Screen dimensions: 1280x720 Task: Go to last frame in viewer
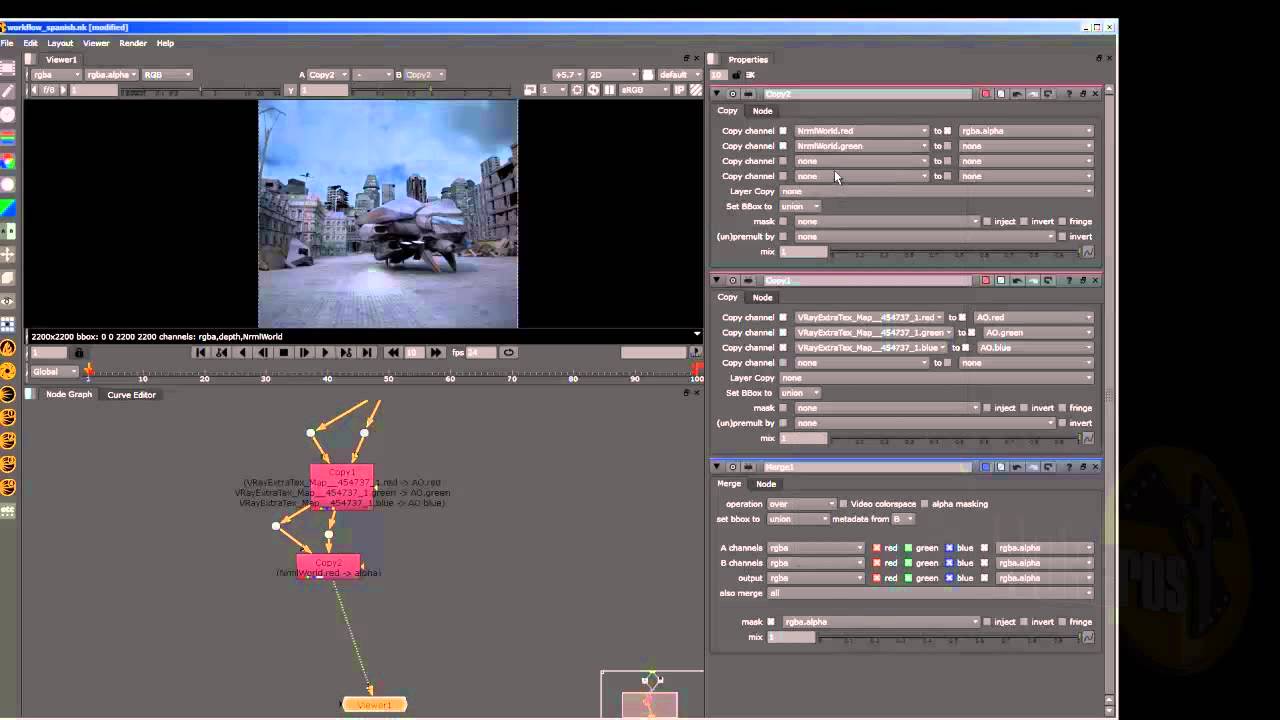click(x=367, y=352)
